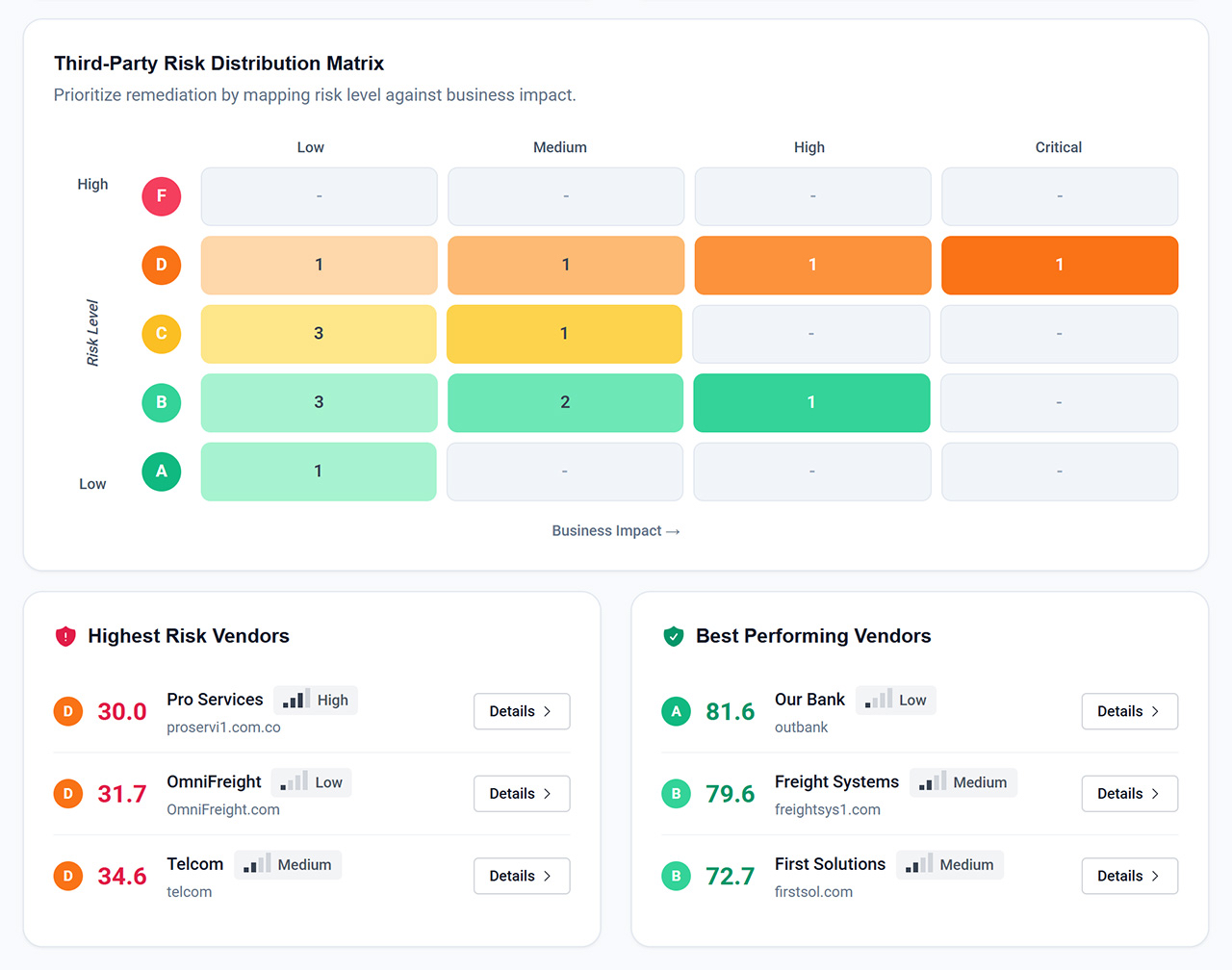View Details for Telcom
The width and height of the screenshot is (1232, 970).
pyautogui.click(x=522, y=876)
